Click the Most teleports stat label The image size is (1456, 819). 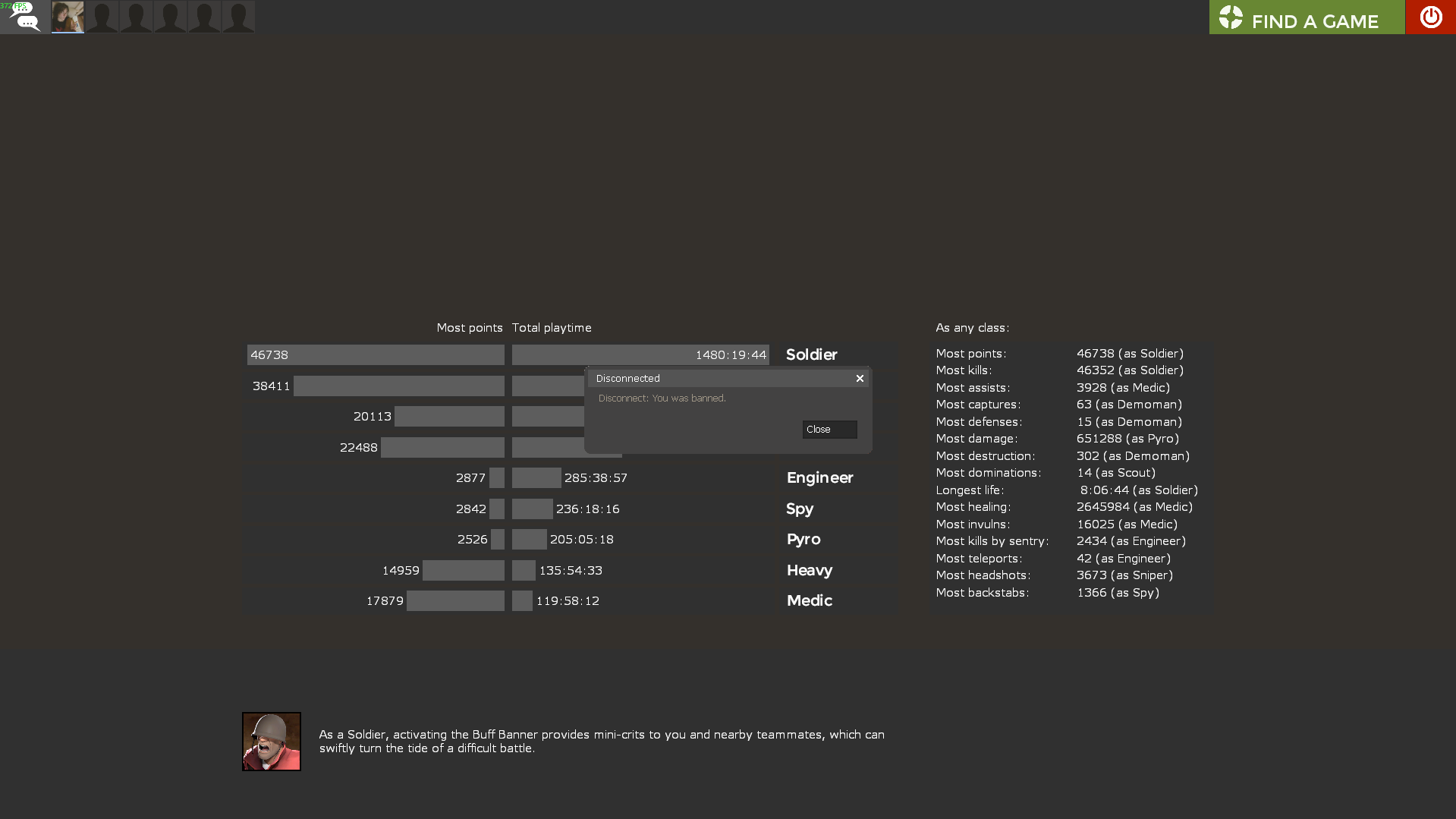pos(979,558)
